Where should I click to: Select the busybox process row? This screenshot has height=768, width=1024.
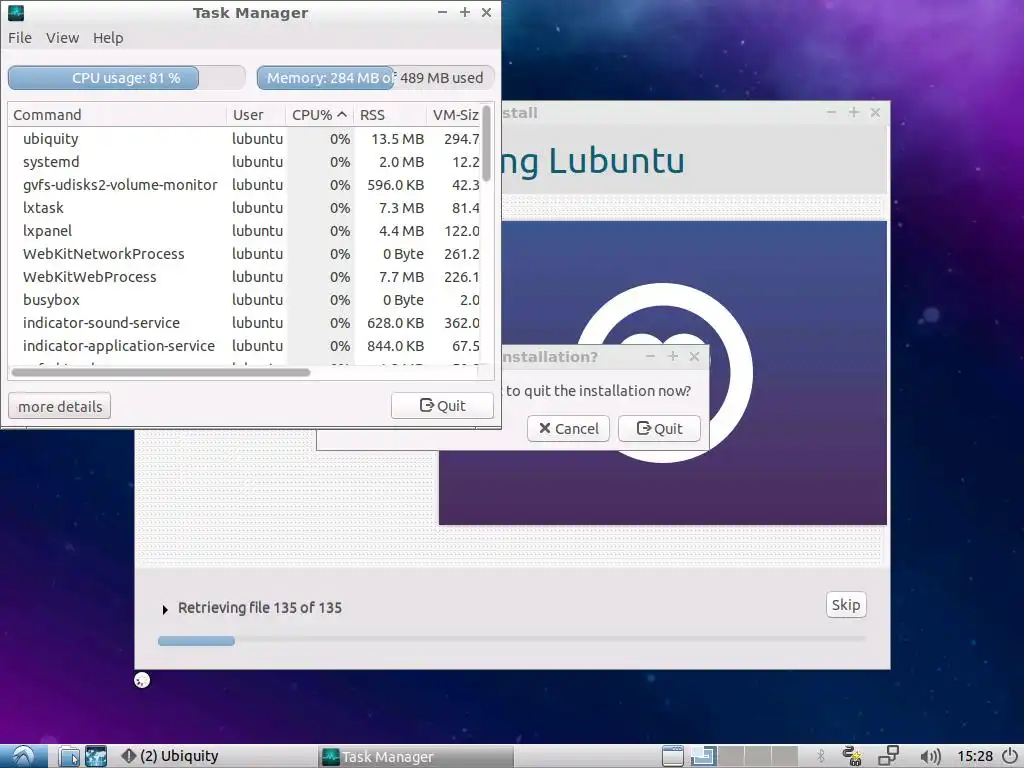(x=245, y=300)
